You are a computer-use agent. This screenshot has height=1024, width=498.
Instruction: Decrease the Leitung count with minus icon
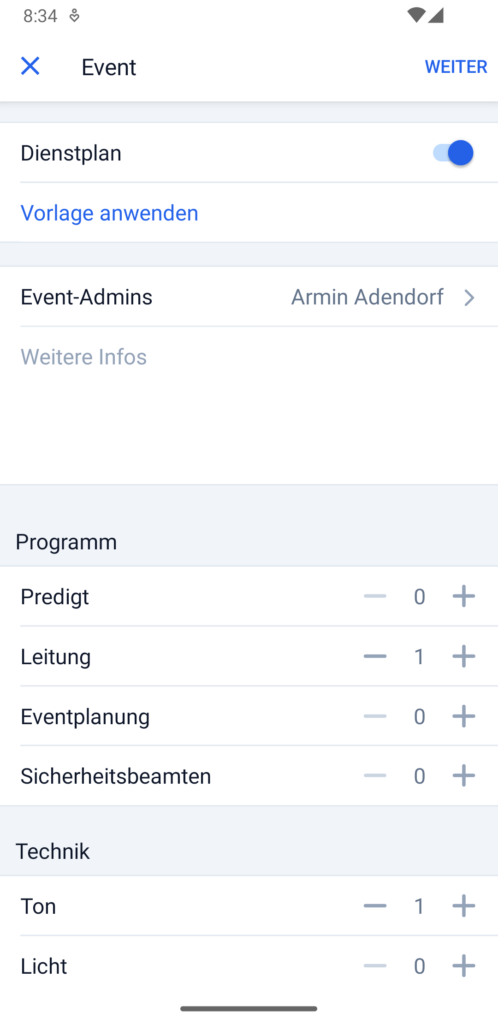(375, 656)
